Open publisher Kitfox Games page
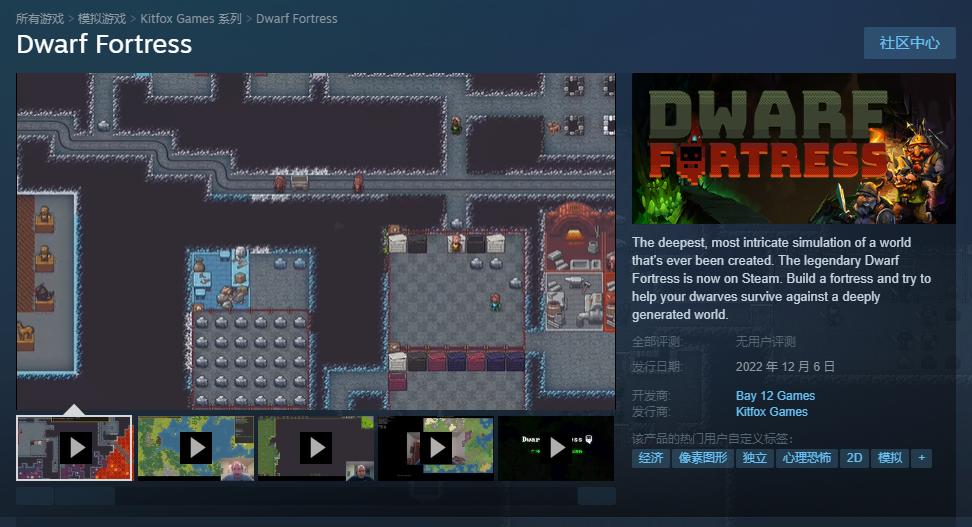972x527 pixels. pos(771,412)
